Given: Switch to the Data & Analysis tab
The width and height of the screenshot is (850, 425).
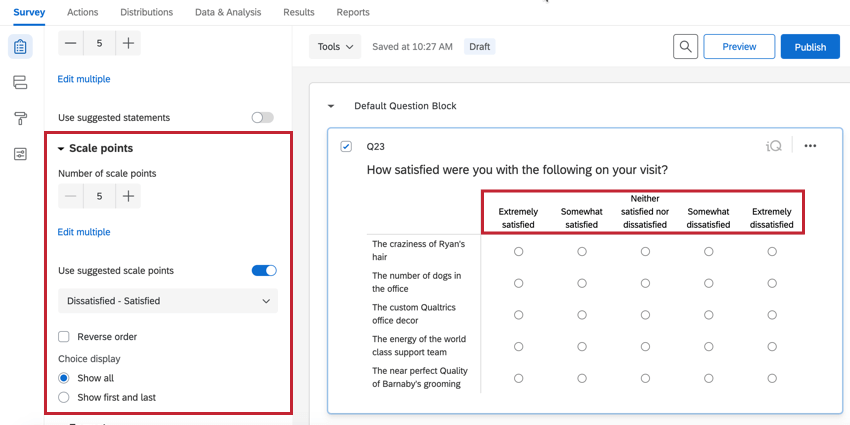Looking at the screenshot, I should [228, 12].
